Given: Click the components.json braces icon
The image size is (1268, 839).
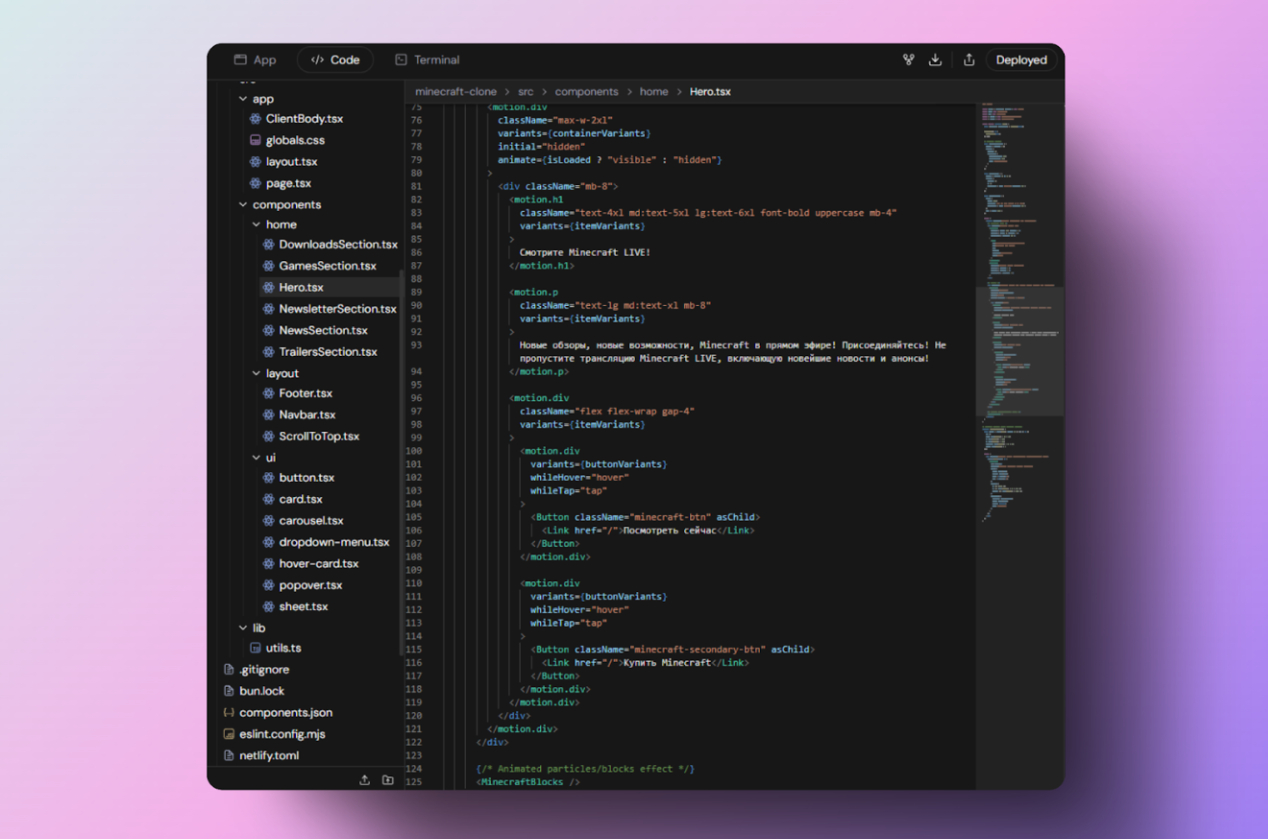Looking at the screenshot, I should 229,713.
